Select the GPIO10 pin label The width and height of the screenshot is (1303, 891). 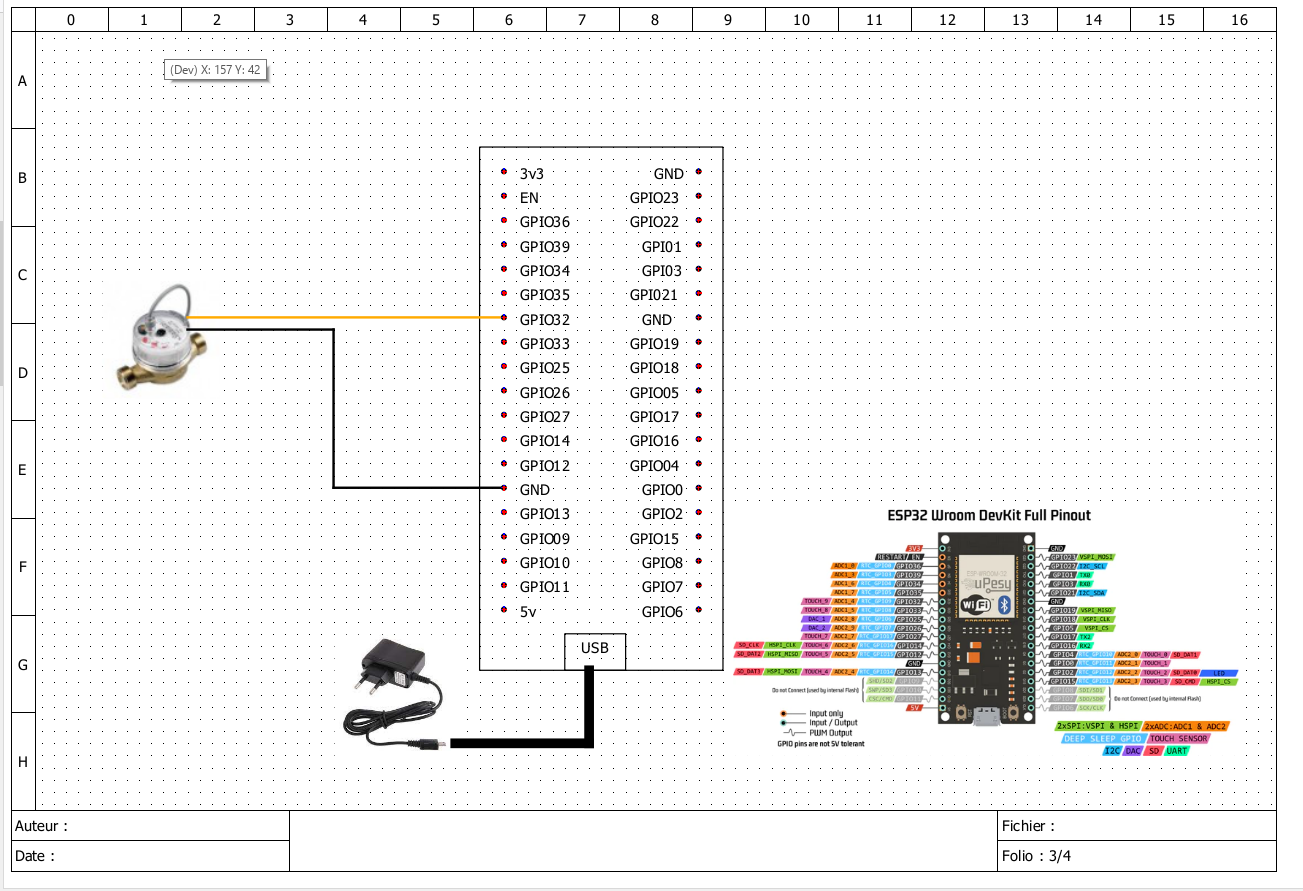click(544, 563)
